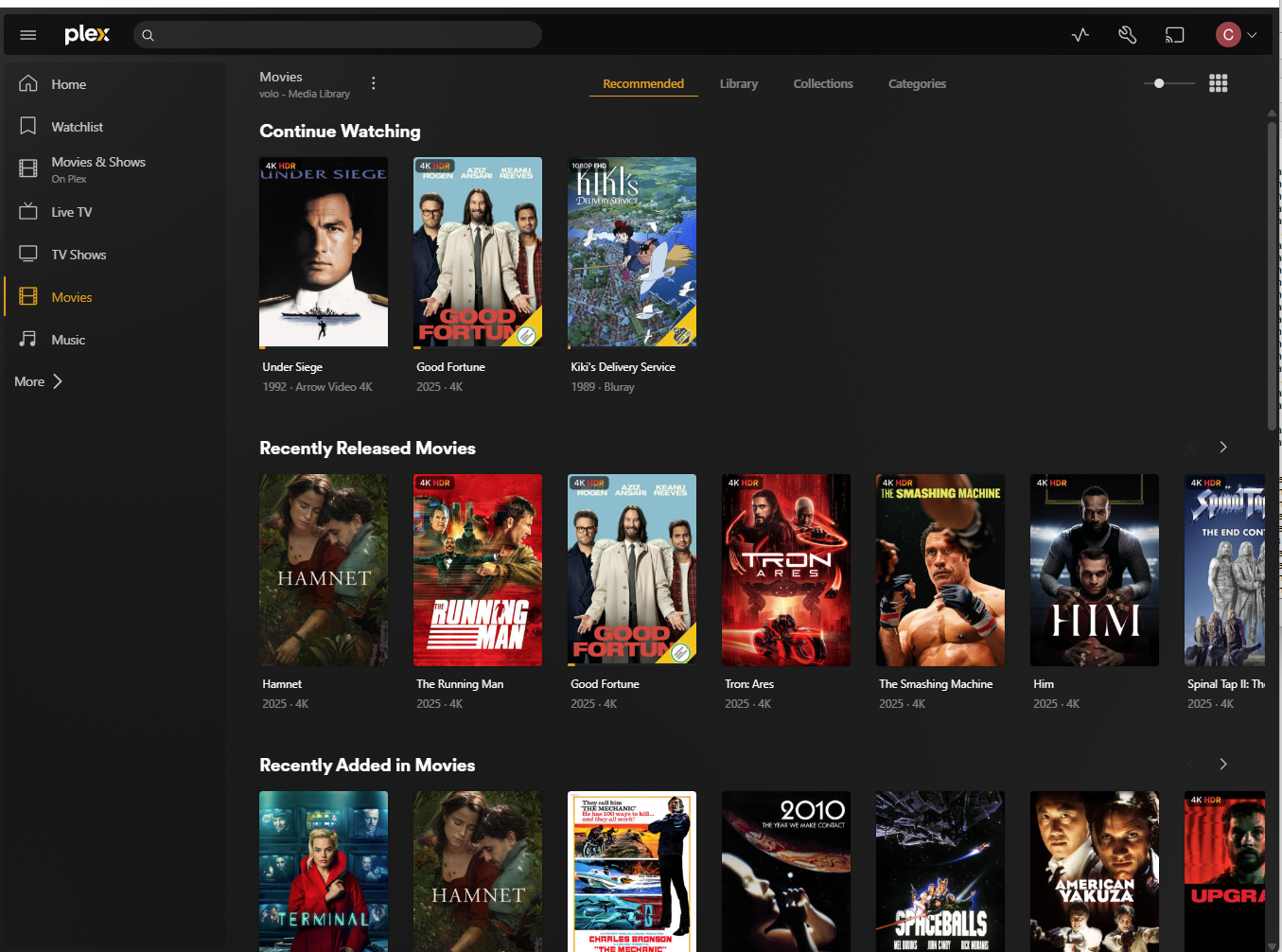This screenshot has width=1282, height=952.
Task: Open the Activity pulse icon
Action: [x=1080, y=35]
